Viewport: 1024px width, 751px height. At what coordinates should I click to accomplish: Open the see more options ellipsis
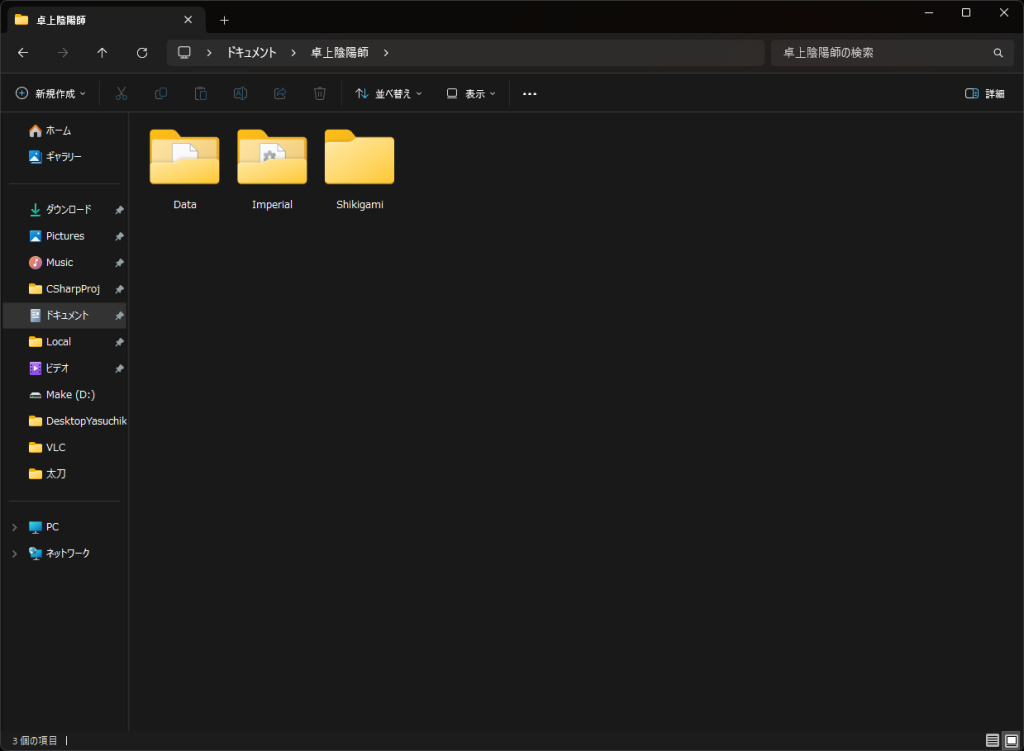point(530,93)
